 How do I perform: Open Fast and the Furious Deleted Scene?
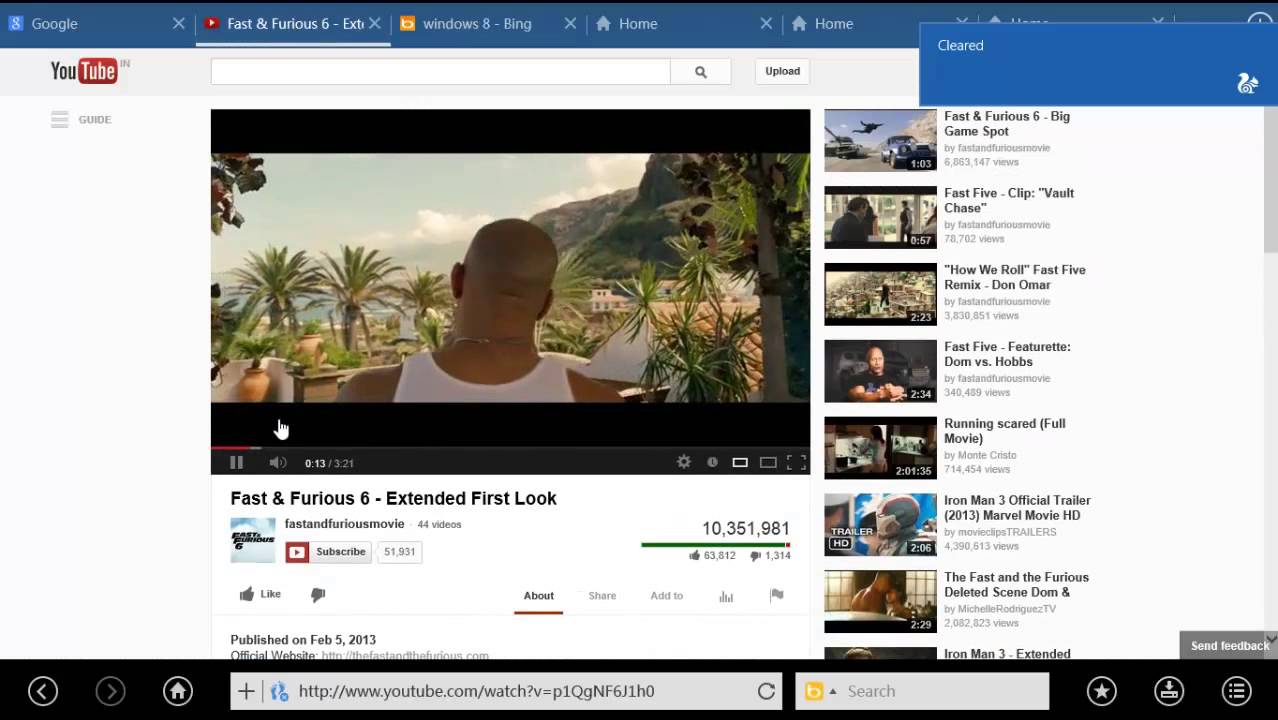tap(1016, 585)
